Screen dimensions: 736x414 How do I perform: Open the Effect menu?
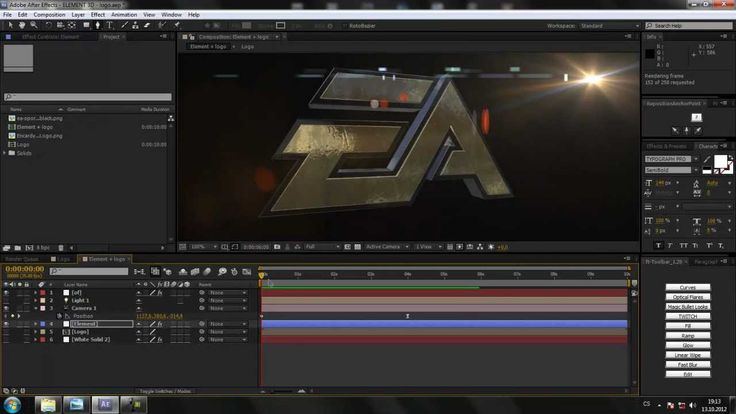coord(98,15)
